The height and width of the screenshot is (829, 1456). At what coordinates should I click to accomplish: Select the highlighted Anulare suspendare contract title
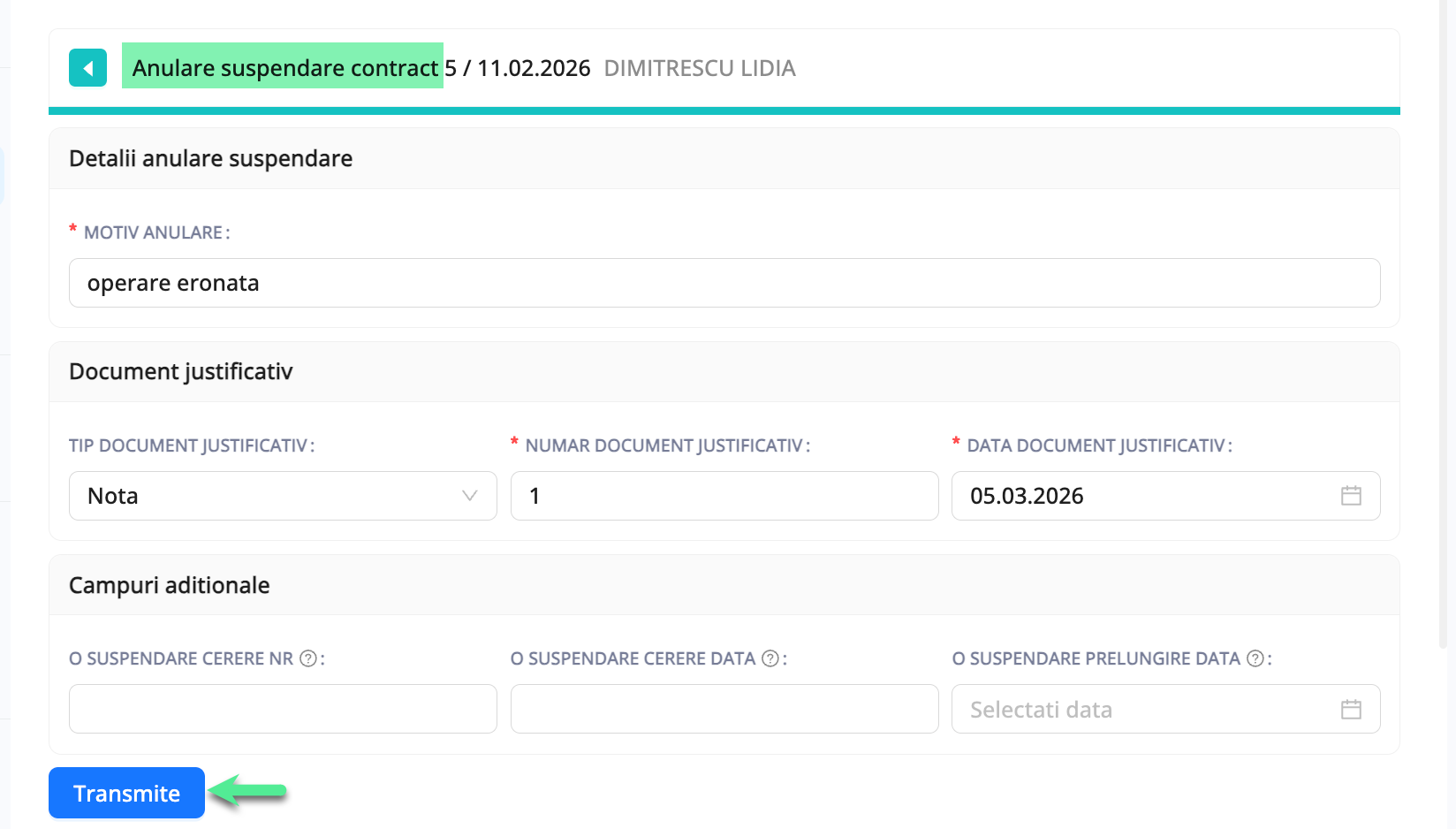click(283, 66)
